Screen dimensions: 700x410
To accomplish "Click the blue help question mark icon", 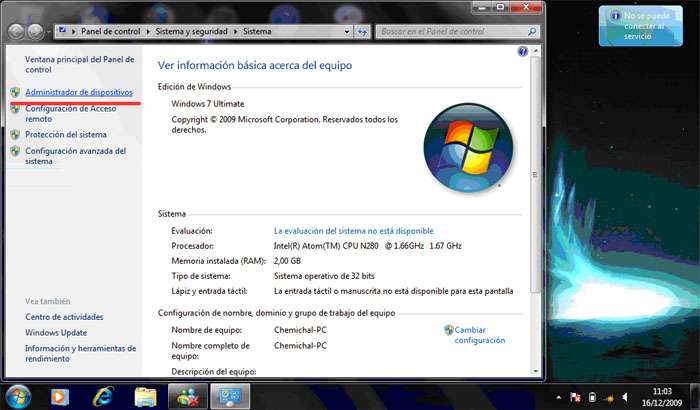I will pyautogui.click(x=523, y=52).
